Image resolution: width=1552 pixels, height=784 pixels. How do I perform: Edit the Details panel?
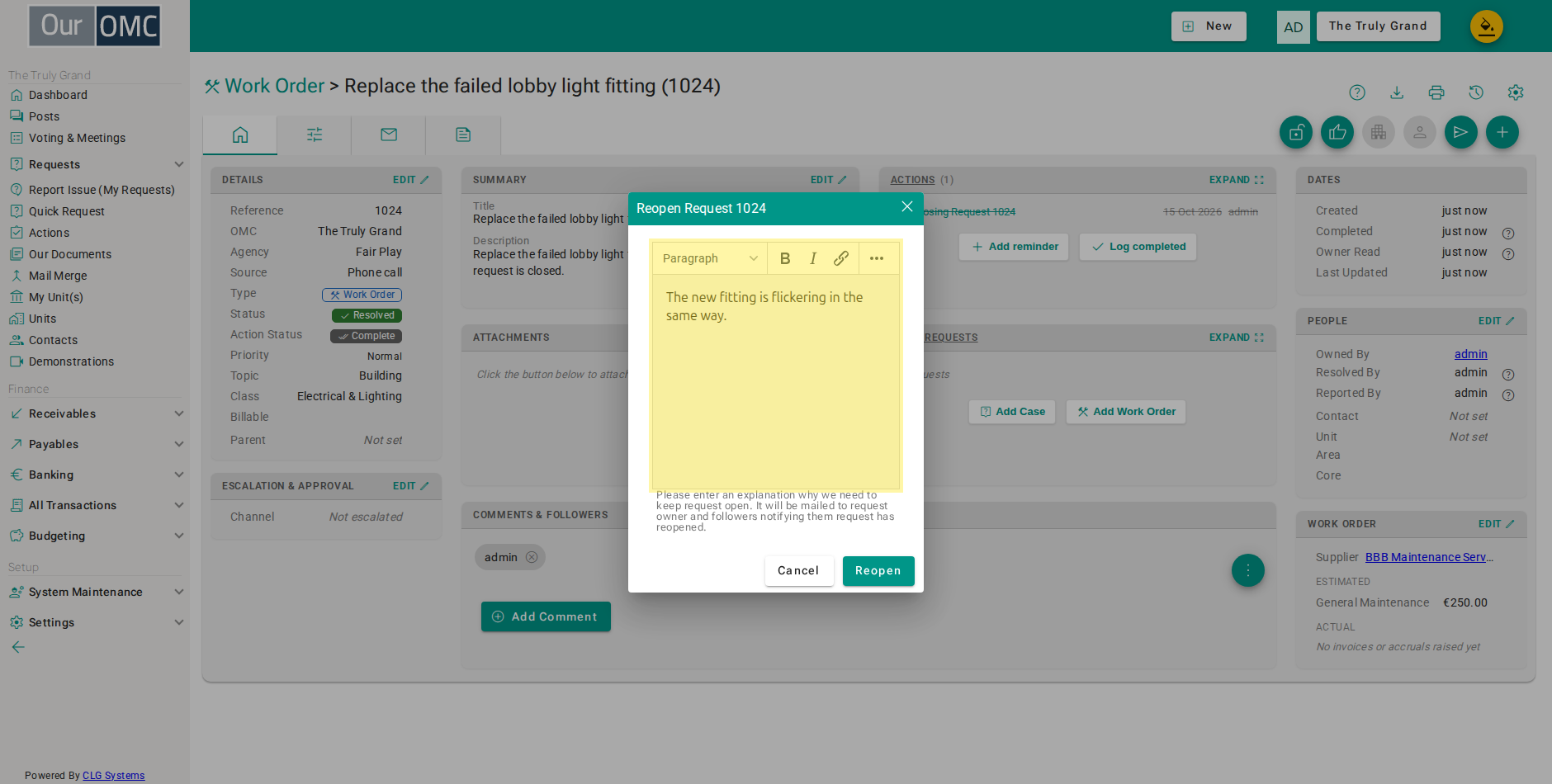(x=410, y=180)
